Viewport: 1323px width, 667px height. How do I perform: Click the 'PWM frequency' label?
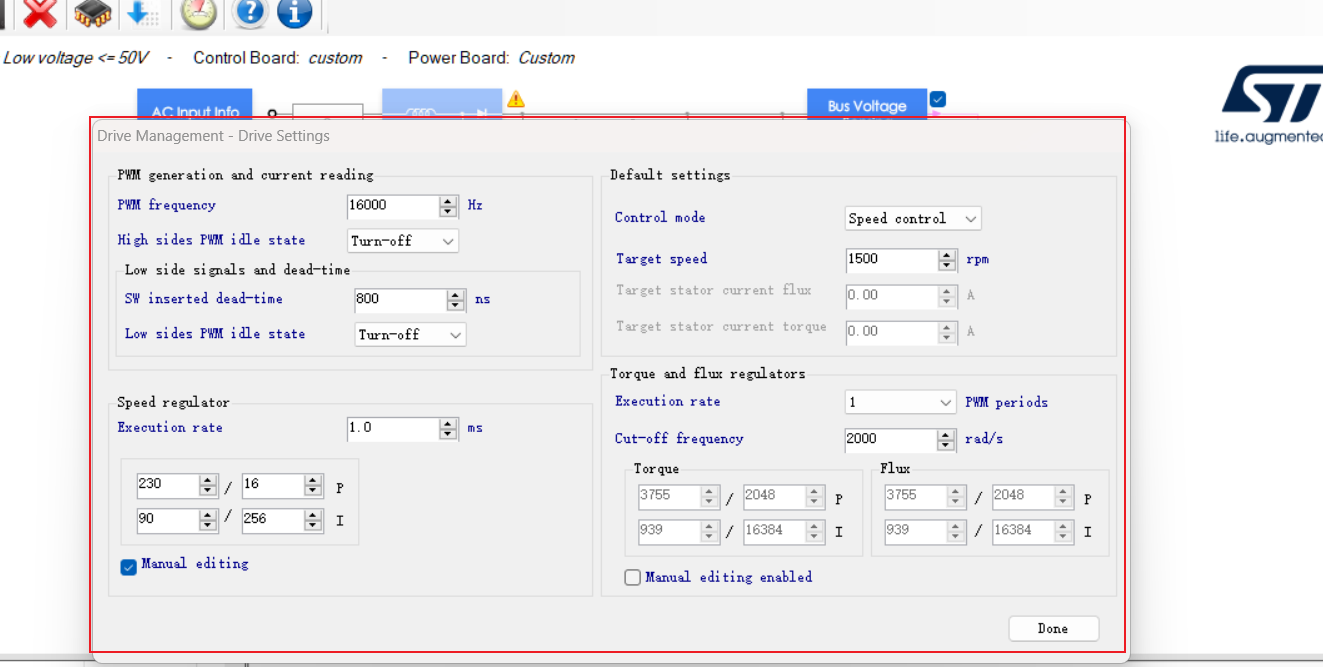click(x=166, y=205)
